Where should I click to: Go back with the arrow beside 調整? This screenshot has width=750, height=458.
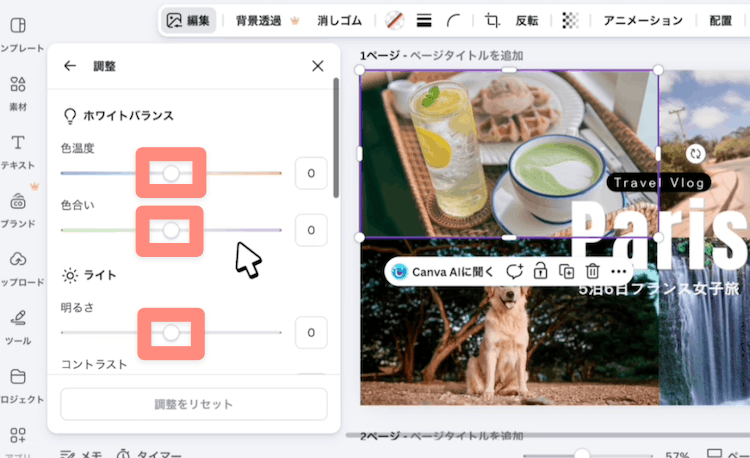point(70,66)
